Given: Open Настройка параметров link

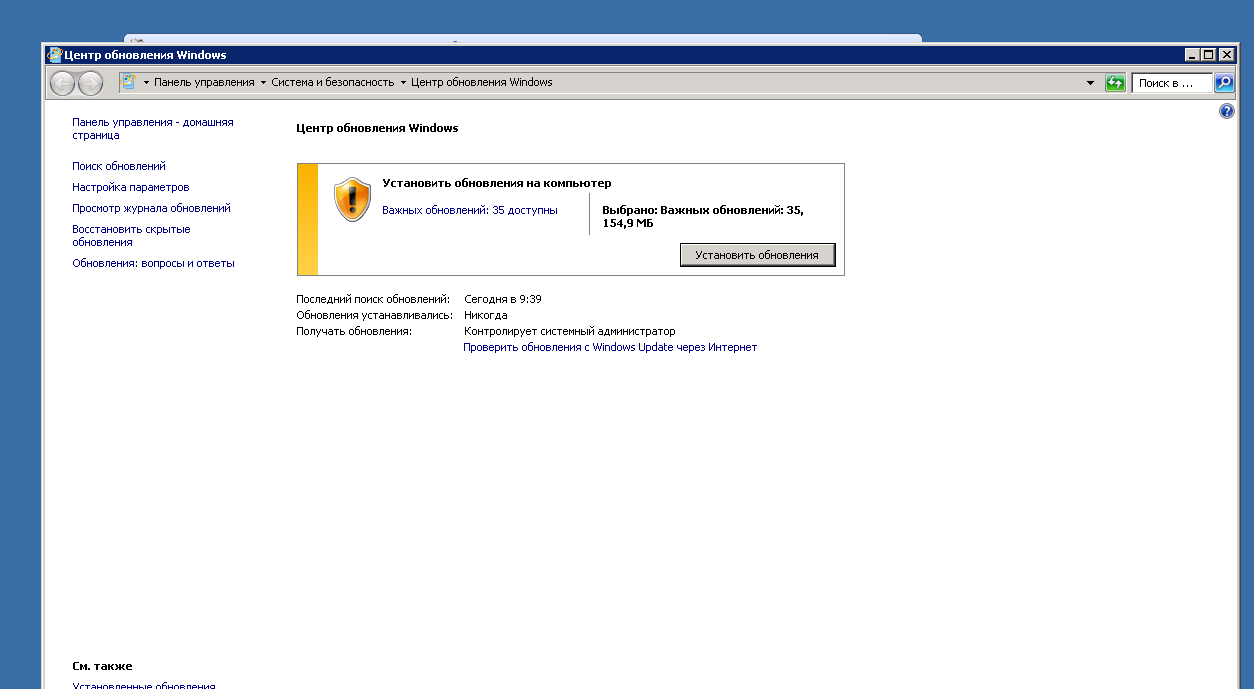Looking at the screenshot, I should pos(130,187).
